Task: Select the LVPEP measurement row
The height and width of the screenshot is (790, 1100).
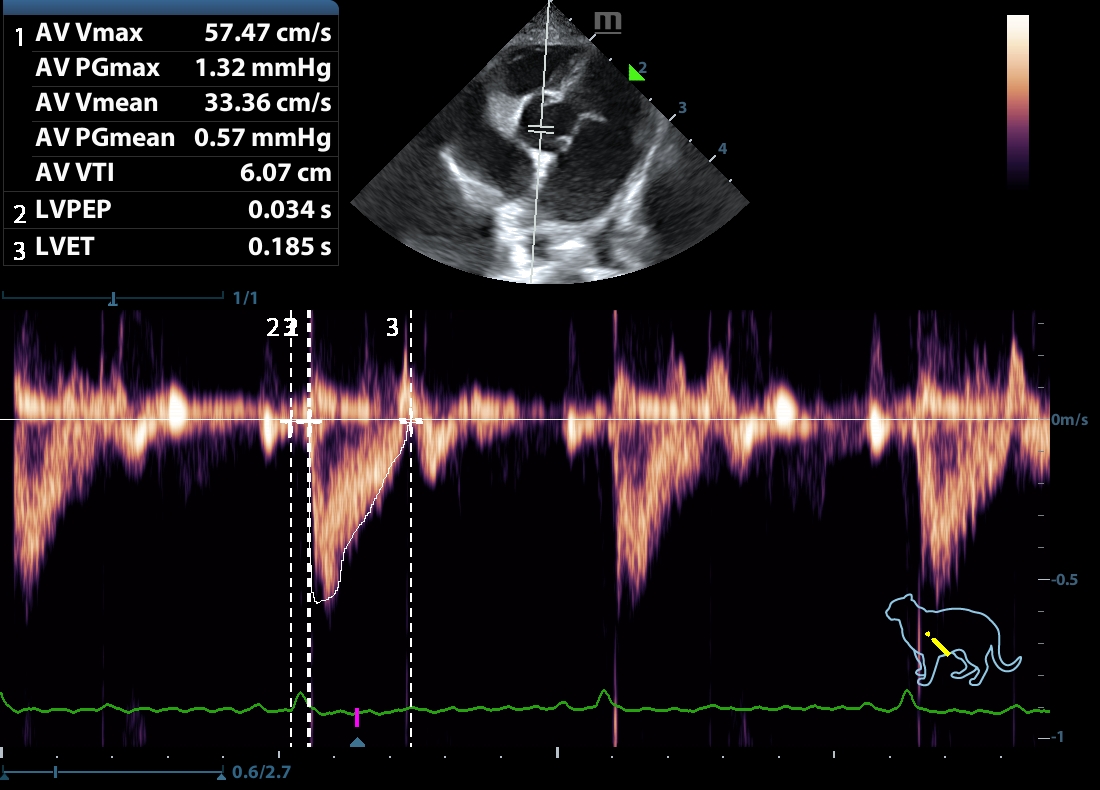Action: (x=170, y=211)
